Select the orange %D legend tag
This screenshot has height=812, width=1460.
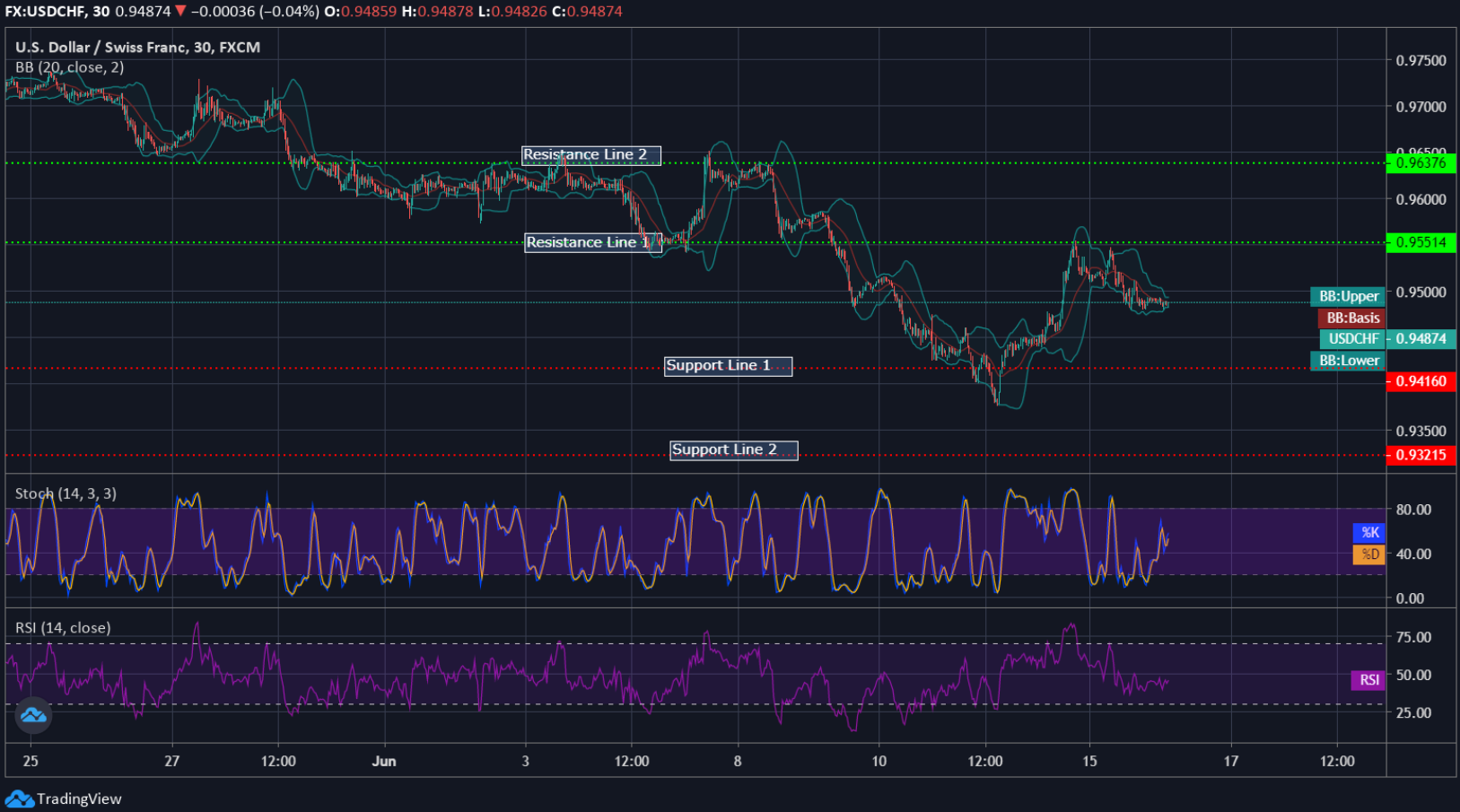1368,554
